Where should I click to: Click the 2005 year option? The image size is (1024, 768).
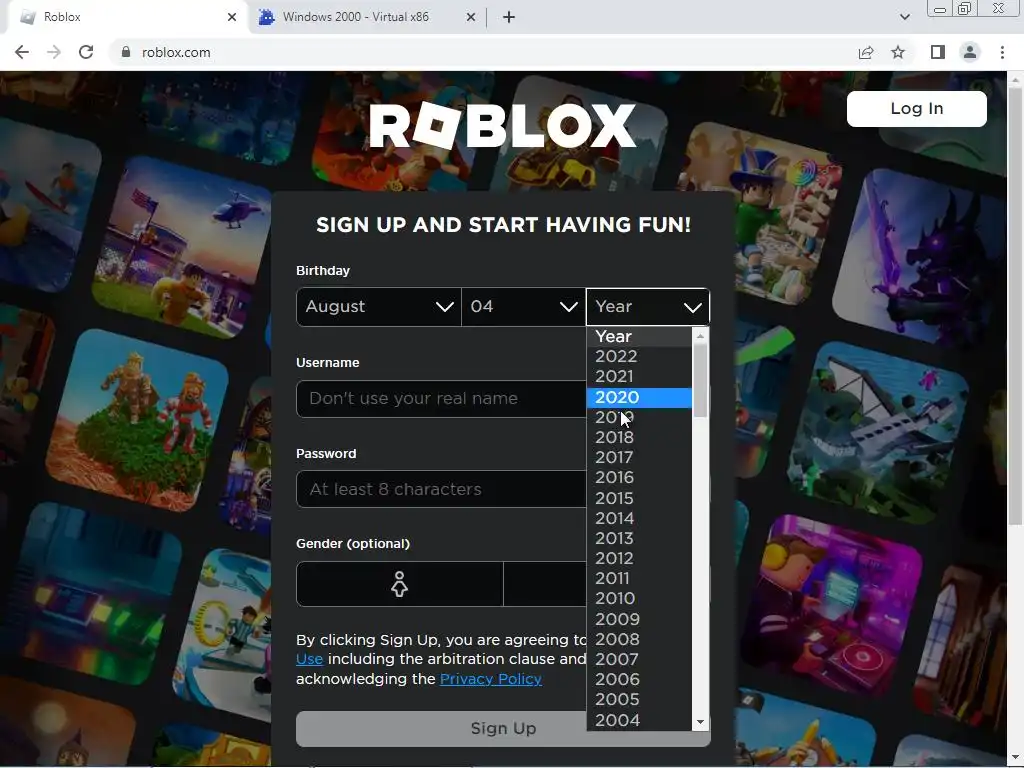pos(639,699)
